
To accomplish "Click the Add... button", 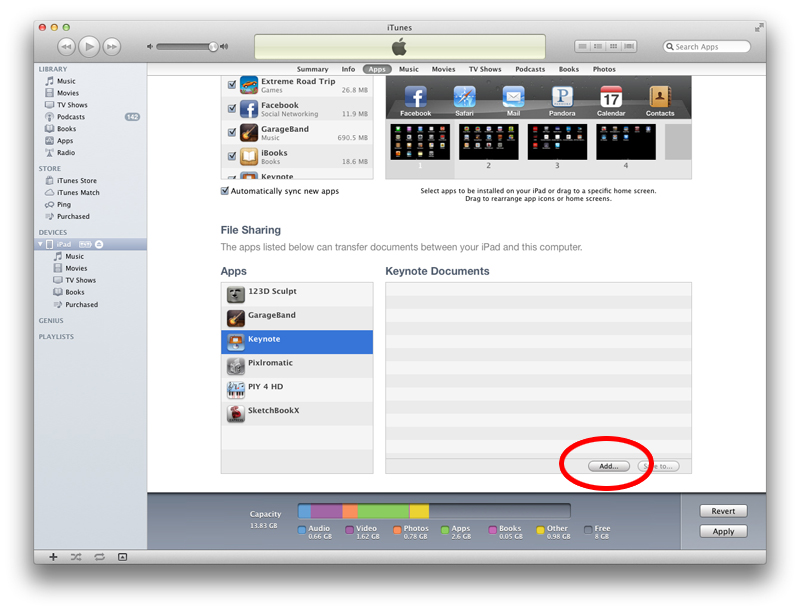I will pos(609,466).
